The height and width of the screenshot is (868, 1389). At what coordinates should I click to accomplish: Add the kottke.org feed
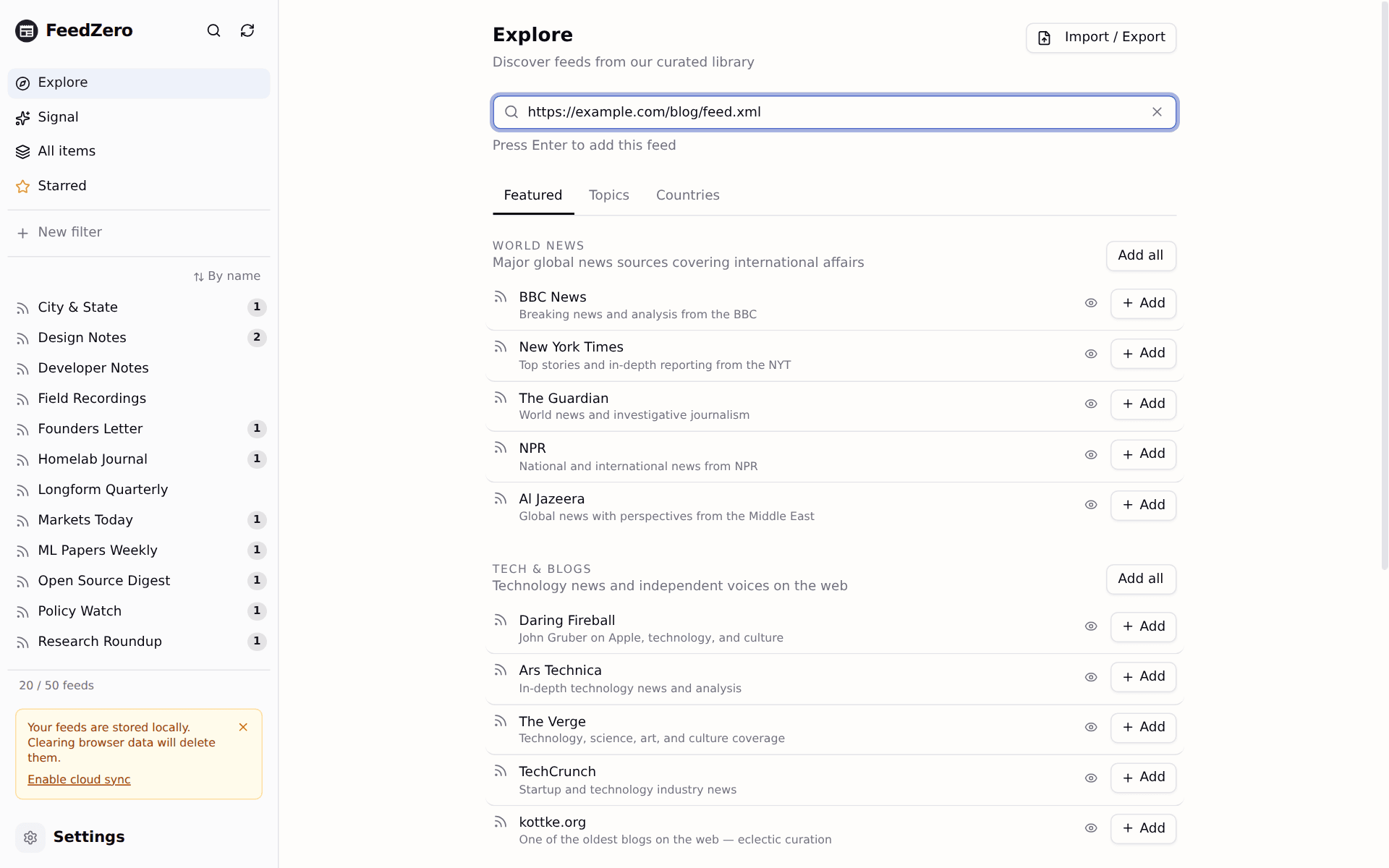coord(1143,828)
